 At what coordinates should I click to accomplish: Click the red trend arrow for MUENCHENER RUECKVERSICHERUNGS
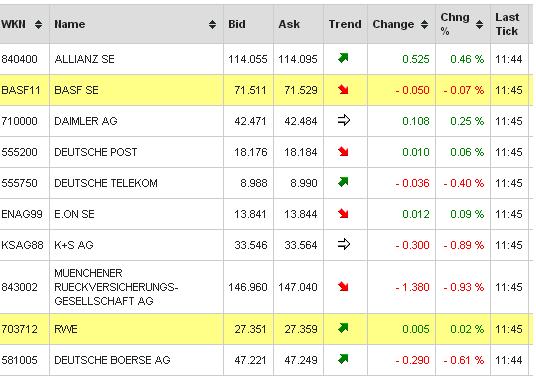[343, 286]
